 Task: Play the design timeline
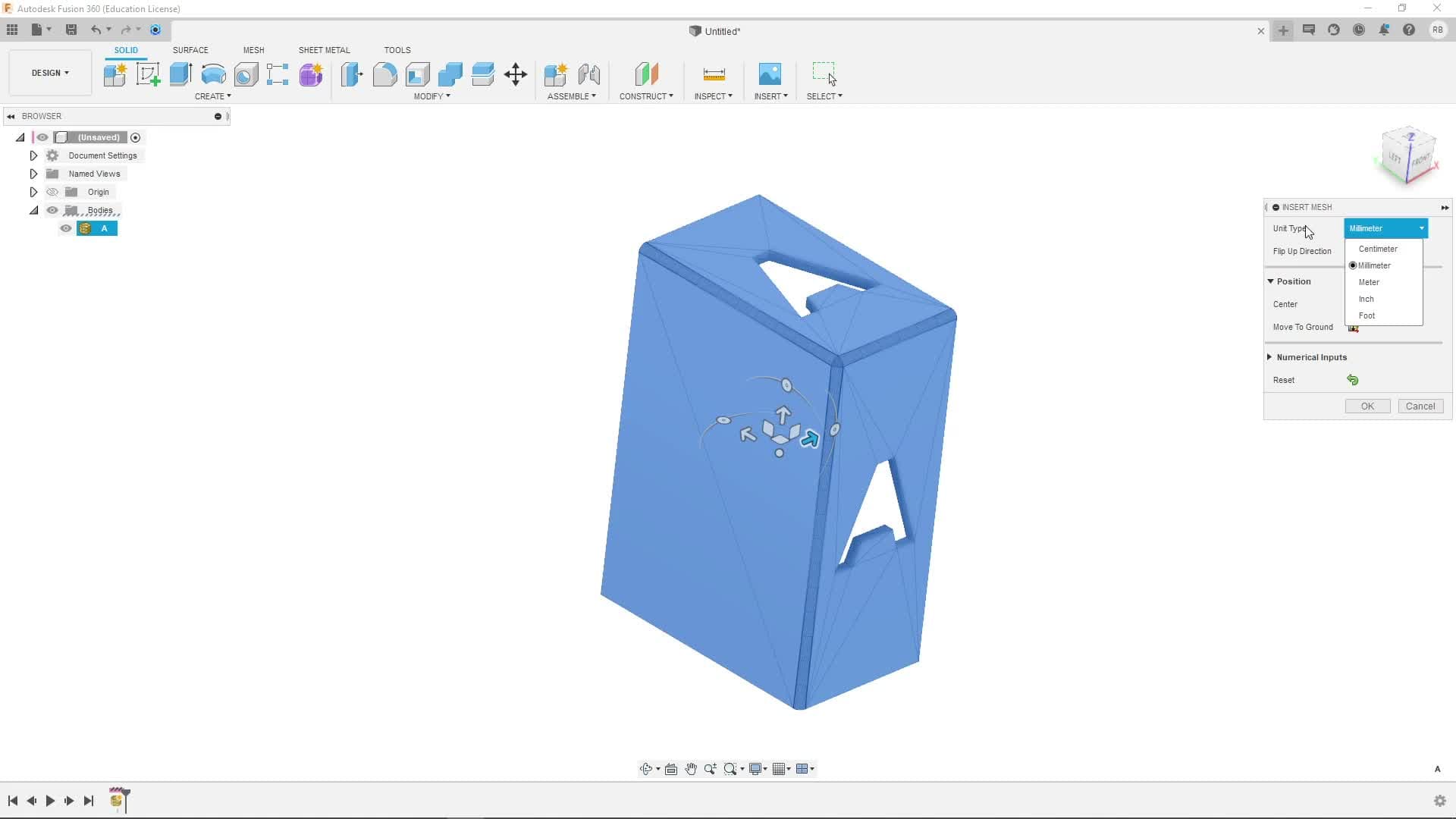[x=50, y=801]
